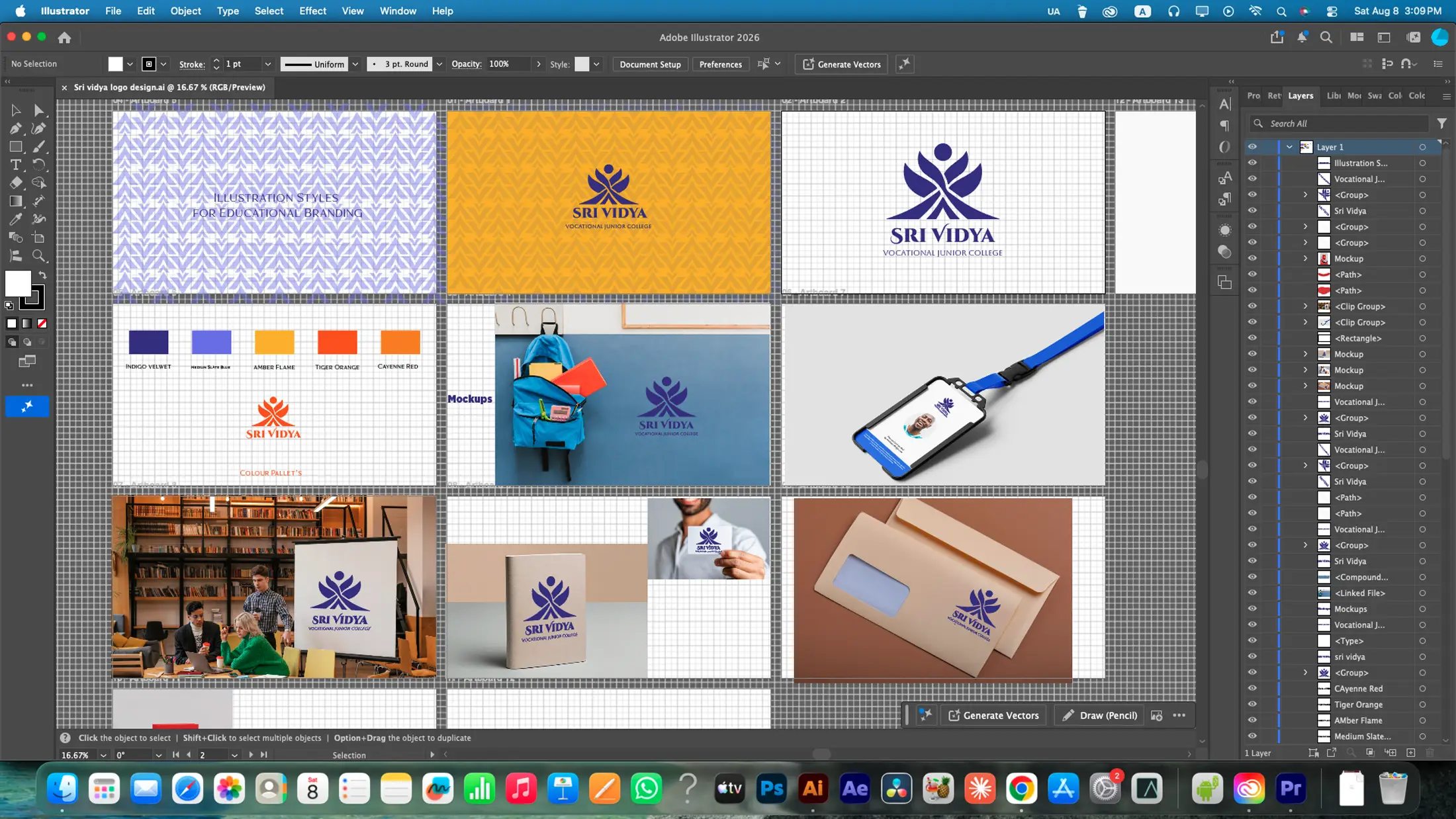Open the Object menu
1456x819 pixels.
pos(185,11)
